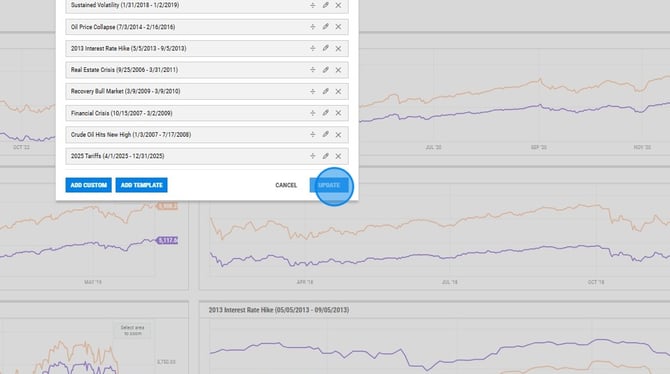Screen dimensions: 670x374
Task: Select Crude Oil Hits New High row text
Action: tap(131, 135)
